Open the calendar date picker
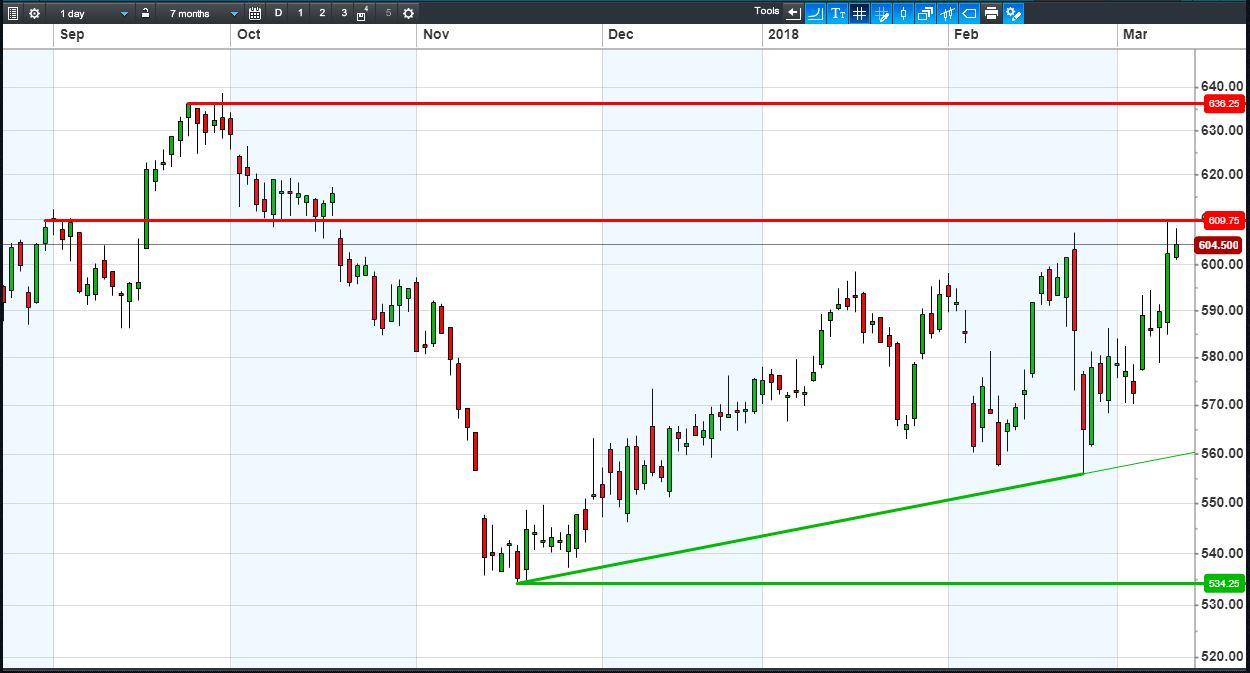Screen dimensions: 1250x673 pos(255,13)
